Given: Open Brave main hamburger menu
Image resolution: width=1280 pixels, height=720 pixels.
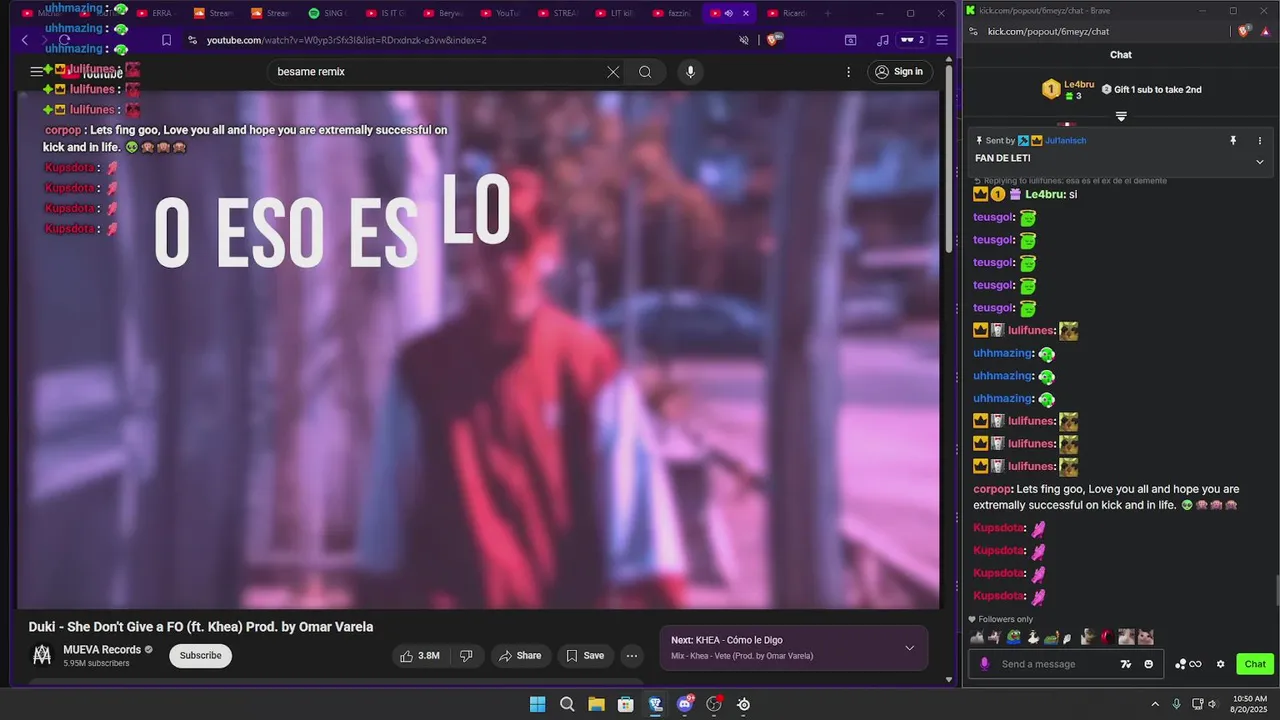Looking at the screenshot, I should coord(942,40).
